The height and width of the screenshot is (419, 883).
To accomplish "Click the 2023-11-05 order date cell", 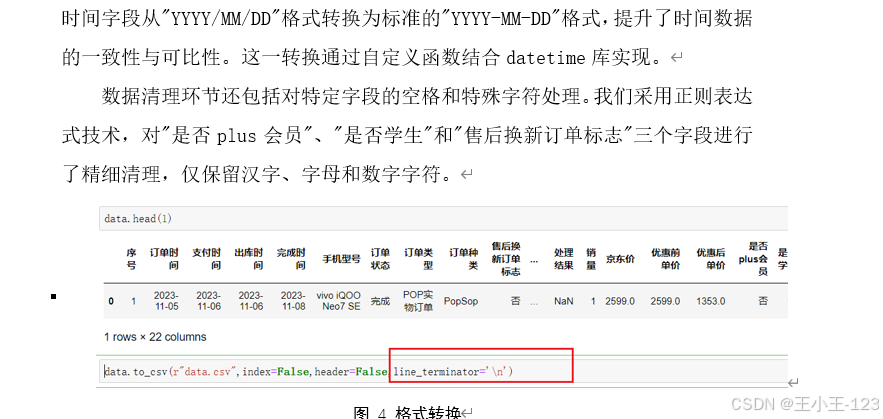I will [166, 301].
